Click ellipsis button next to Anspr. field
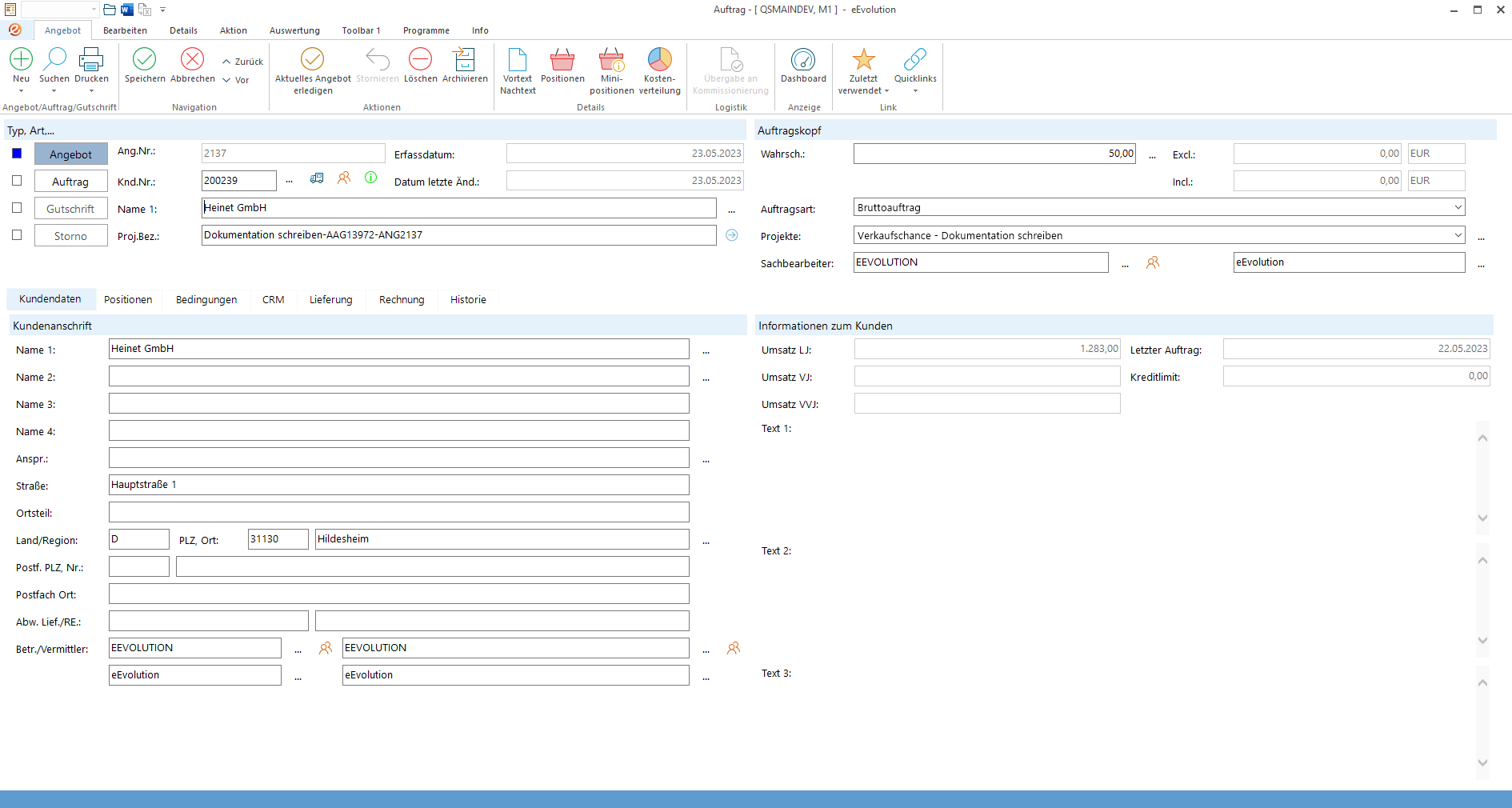Image resolution: width=1512 pixels, height=808 pixels. point(706,461)
